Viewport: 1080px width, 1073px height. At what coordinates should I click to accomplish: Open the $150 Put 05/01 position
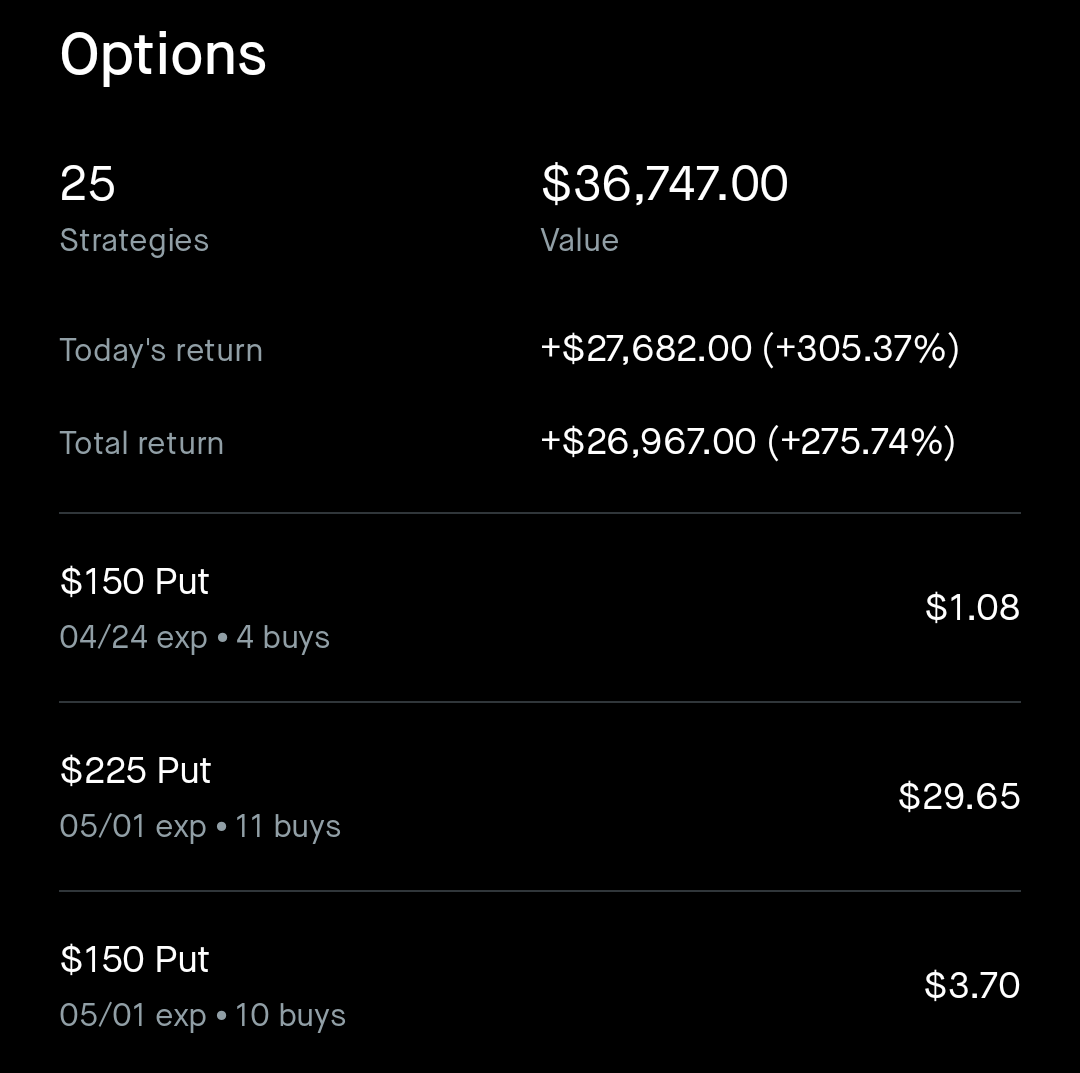pyautogui.click(x=540, y=986)
